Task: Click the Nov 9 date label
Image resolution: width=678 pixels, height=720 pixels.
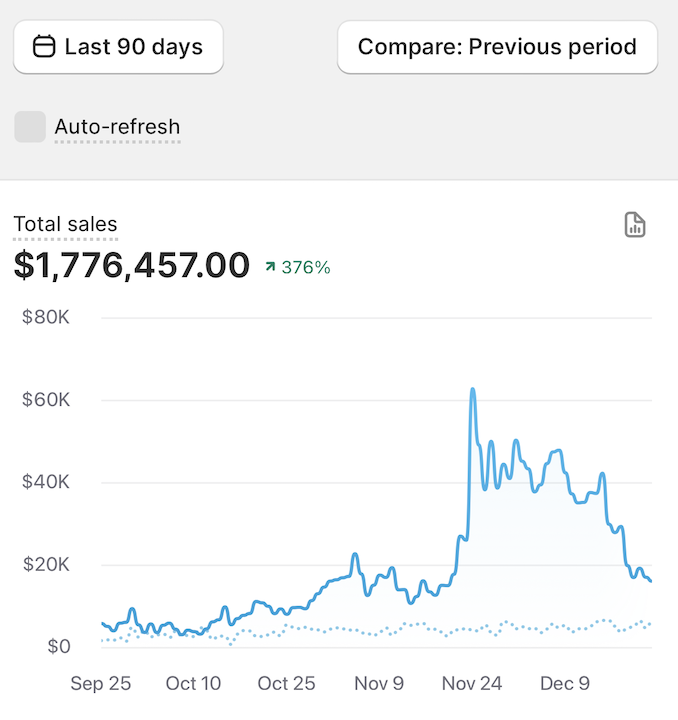Action: coord(379,683)
